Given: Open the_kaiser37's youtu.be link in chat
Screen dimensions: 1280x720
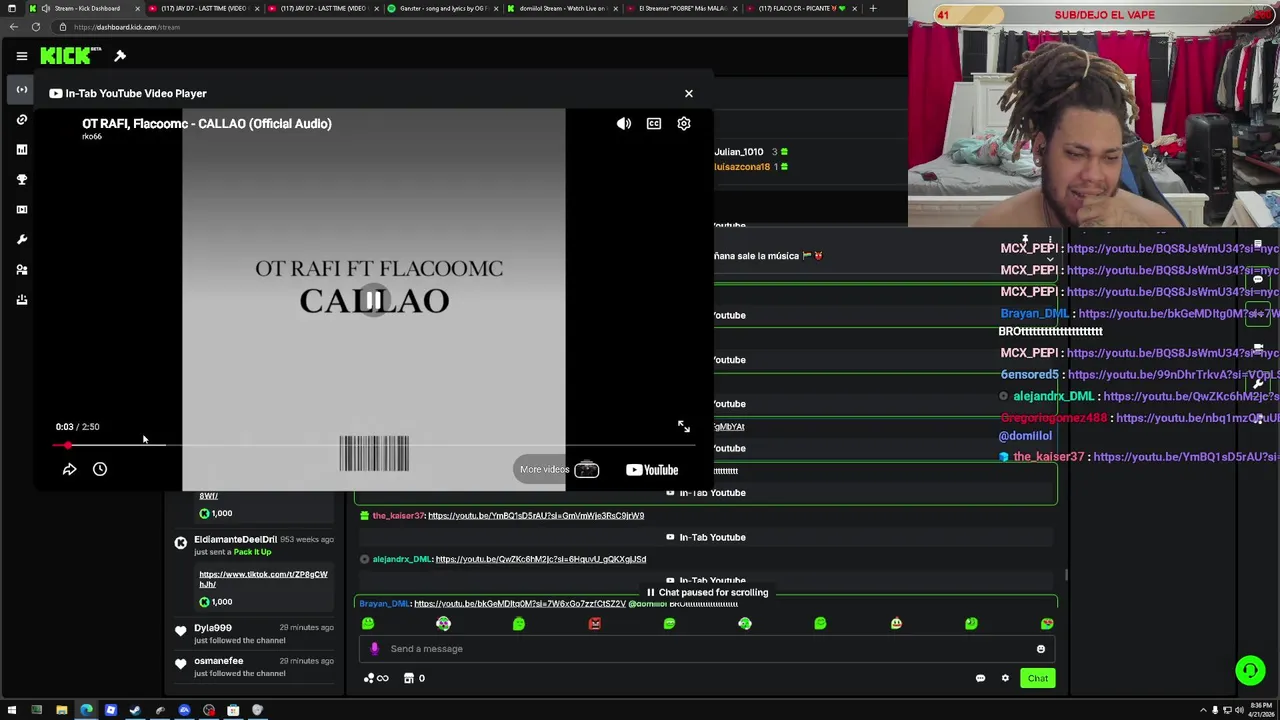Looking at the screenshot, I should tap(536, 516).
